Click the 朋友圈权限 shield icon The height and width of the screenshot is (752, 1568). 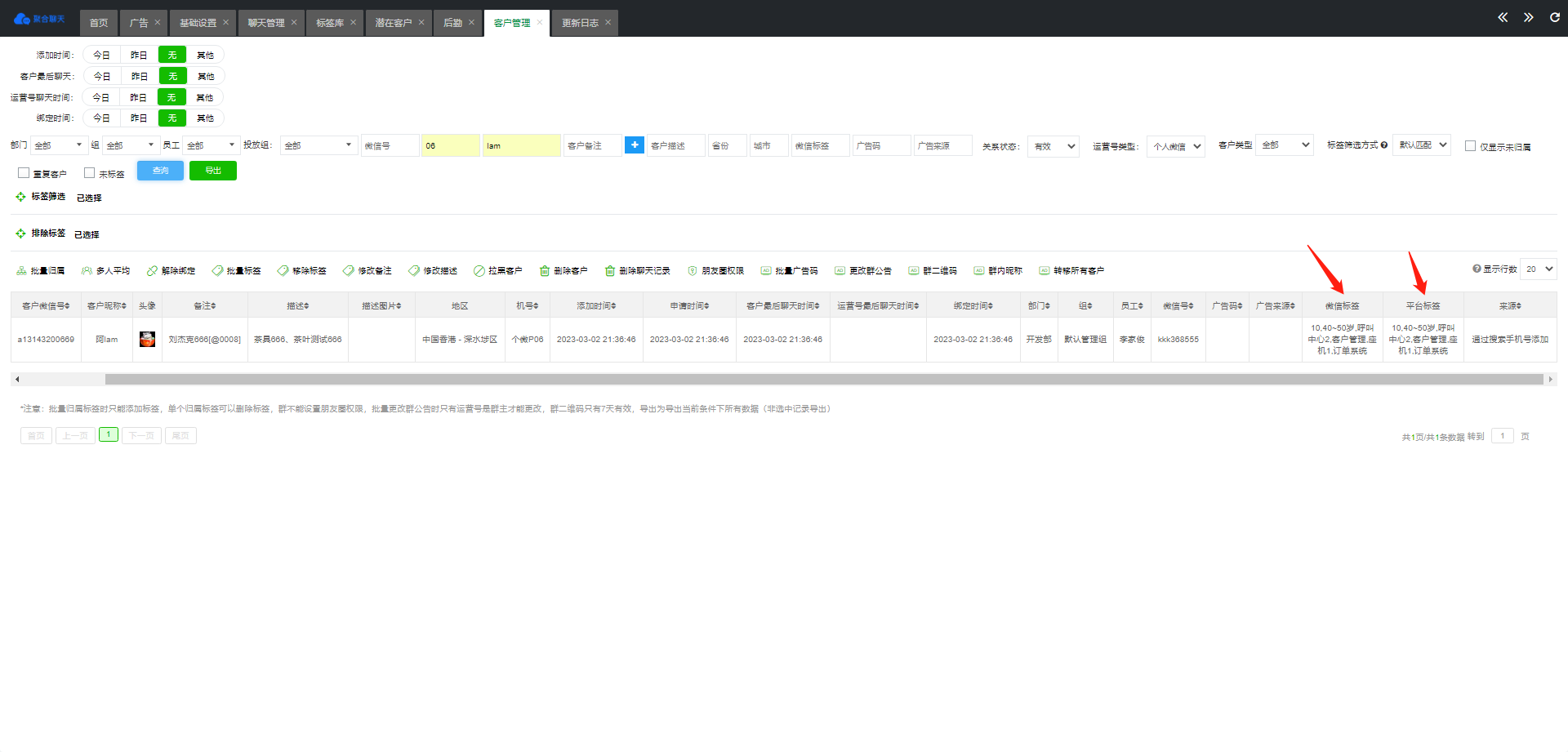[693, 271]
